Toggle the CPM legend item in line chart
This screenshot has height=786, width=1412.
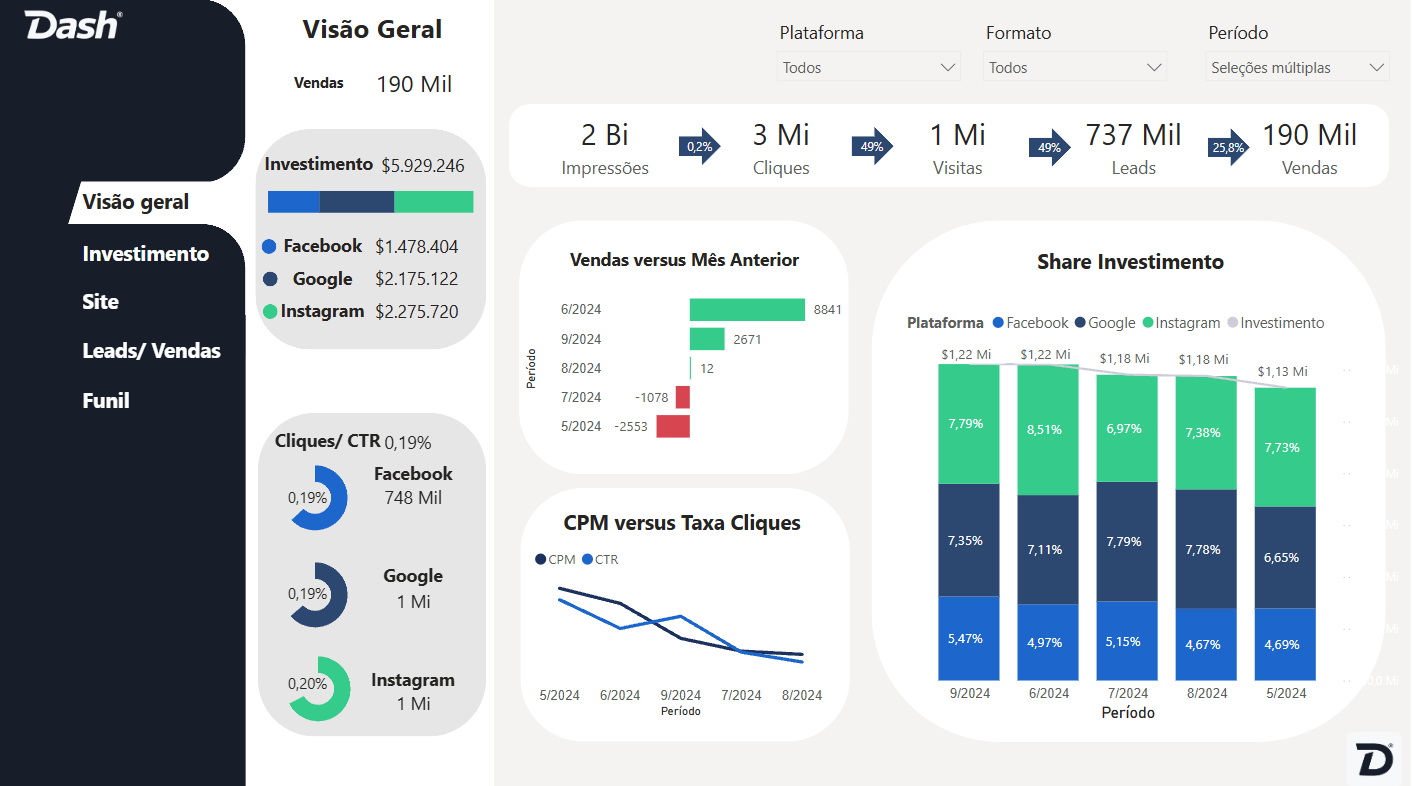(x=555, y=560)
